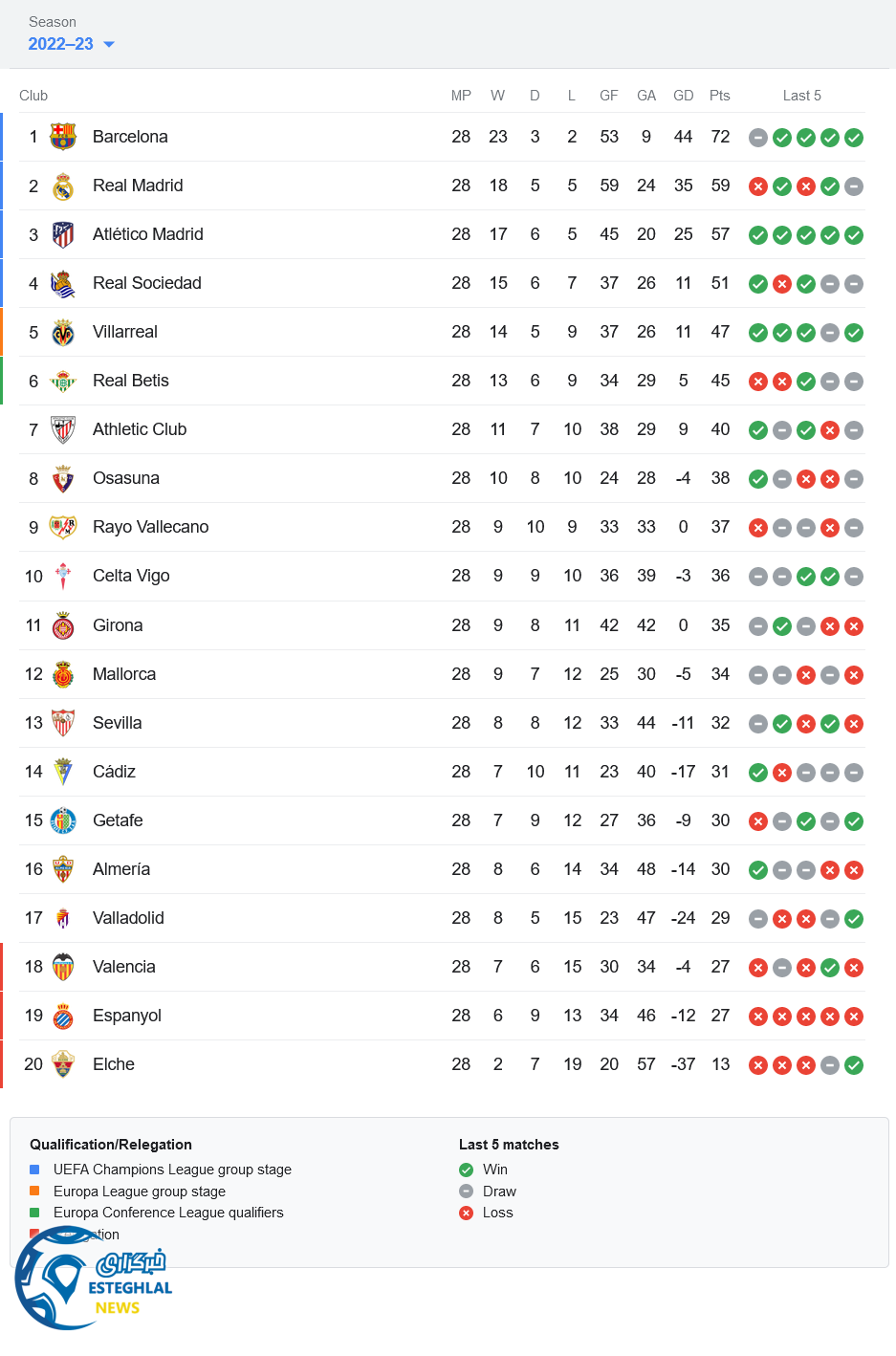The image size is (896, 1356).
Task: Click the Athletic Club crest icon
Action: tap(63, 429)
